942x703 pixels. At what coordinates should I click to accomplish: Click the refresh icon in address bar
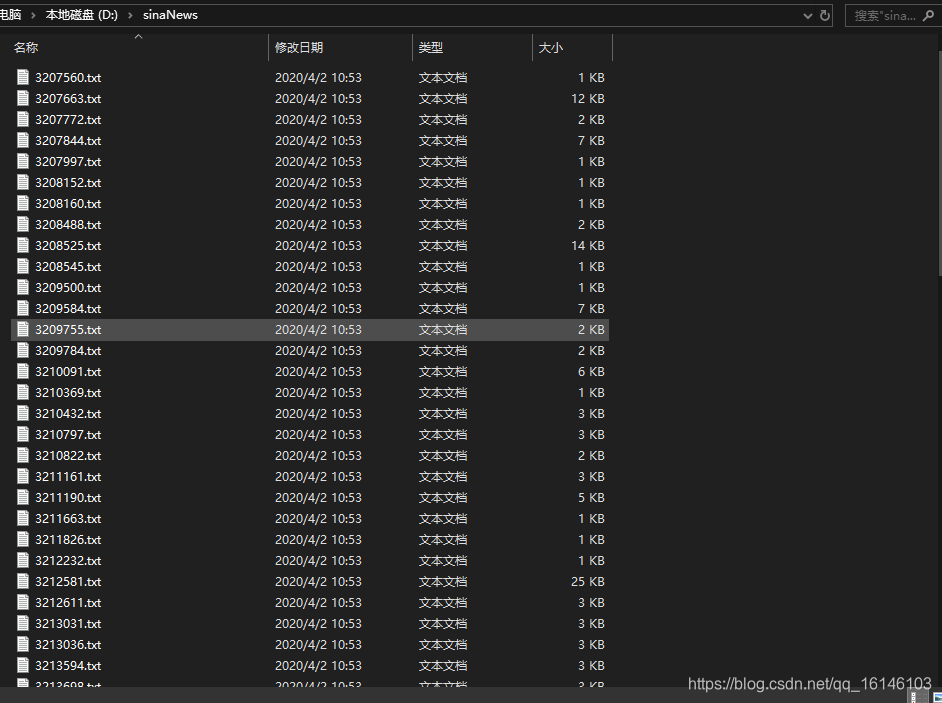point(825,16)
